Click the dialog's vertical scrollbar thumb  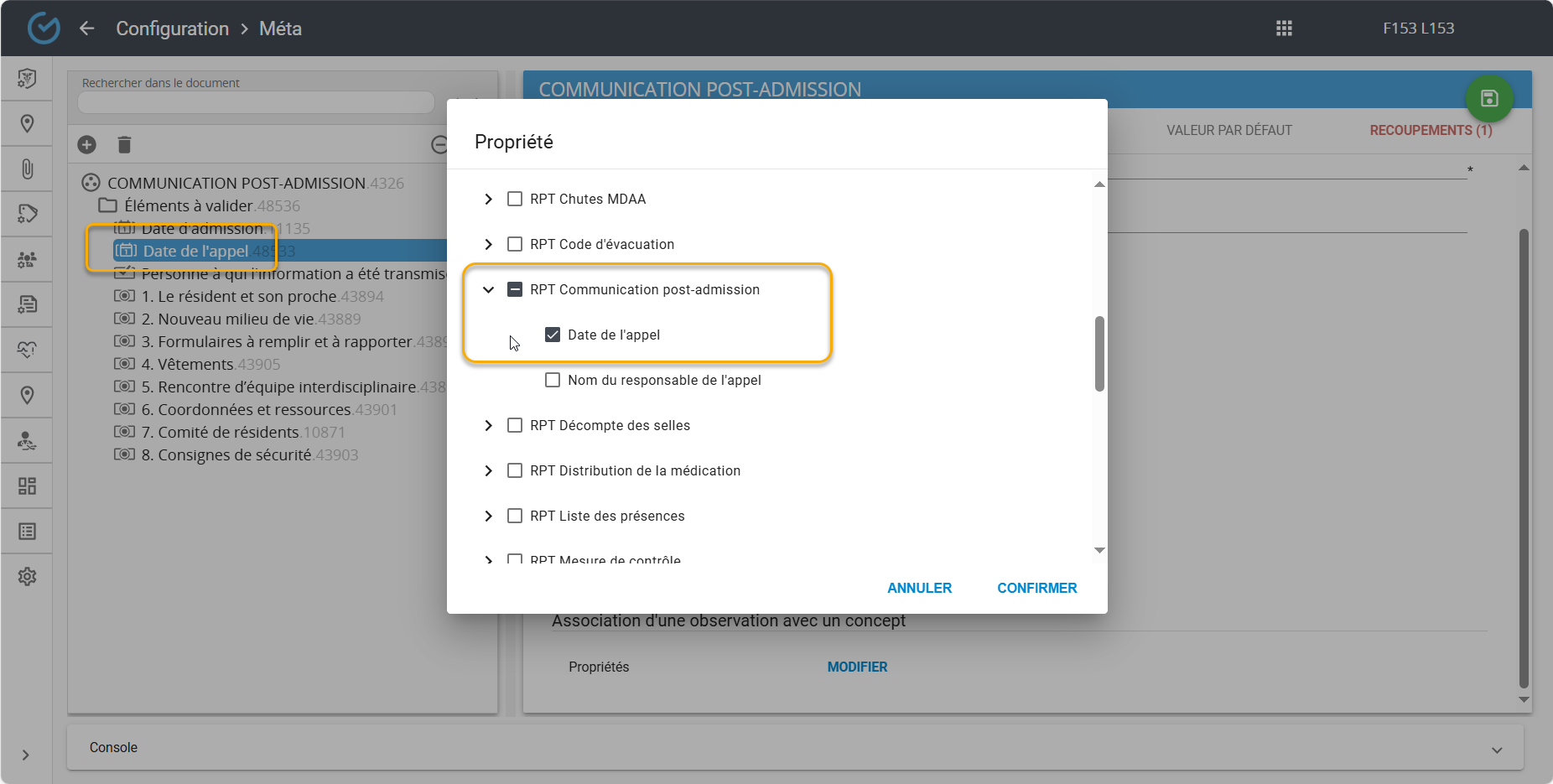tap(1099, 353)
